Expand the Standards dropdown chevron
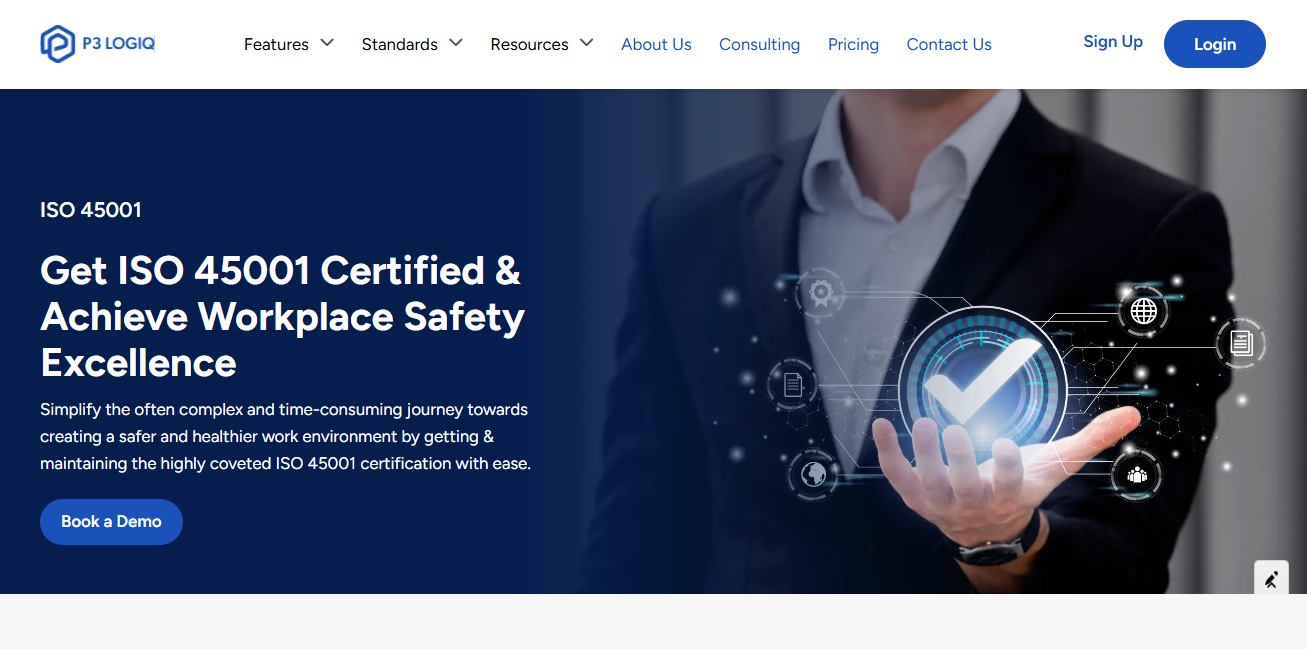 pyautogui.click(x=455, y=43)
